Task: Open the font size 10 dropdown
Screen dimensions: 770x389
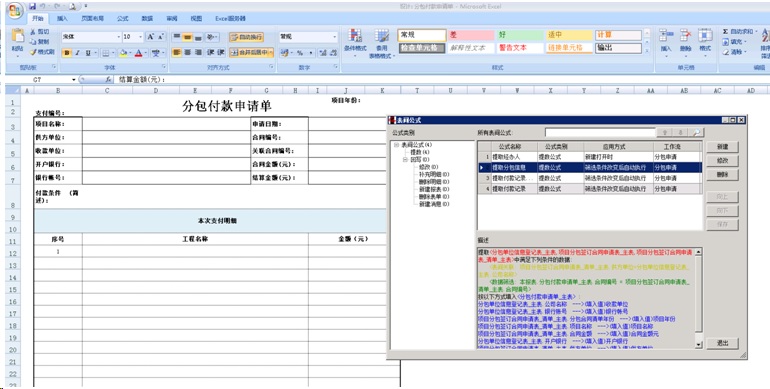Action: point(141,37)
